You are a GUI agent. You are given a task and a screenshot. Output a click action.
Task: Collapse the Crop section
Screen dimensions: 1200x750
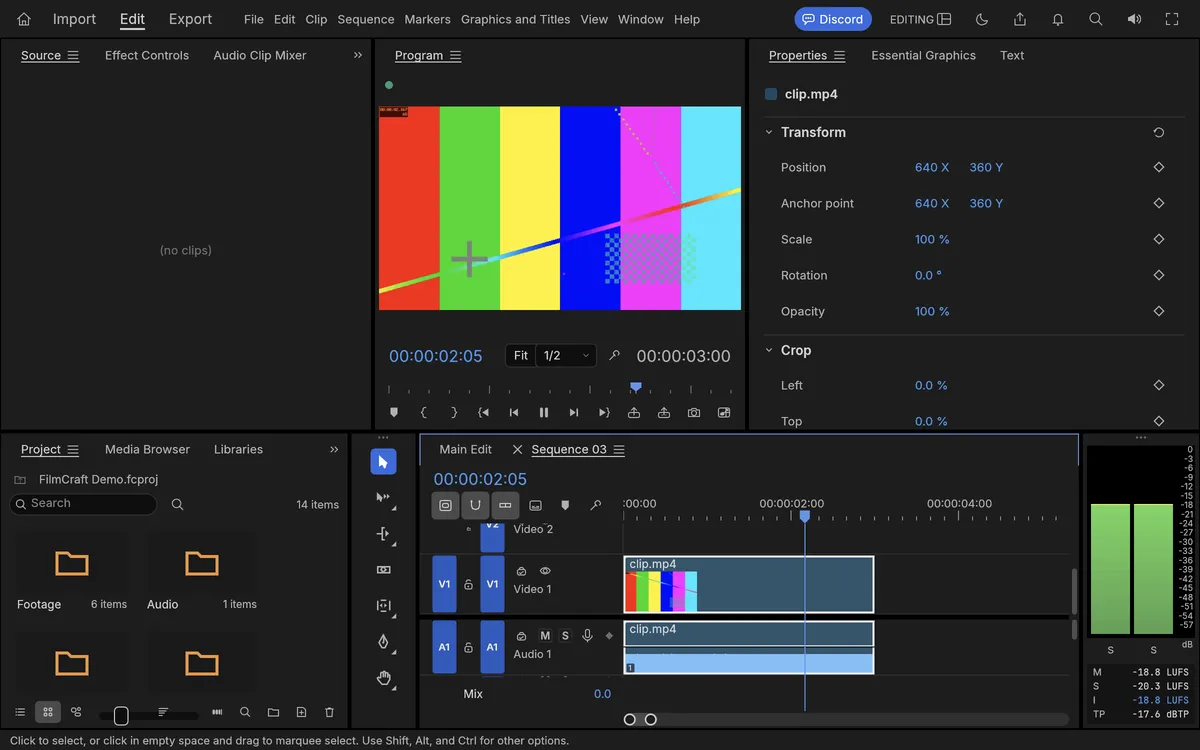coord(769,350)
